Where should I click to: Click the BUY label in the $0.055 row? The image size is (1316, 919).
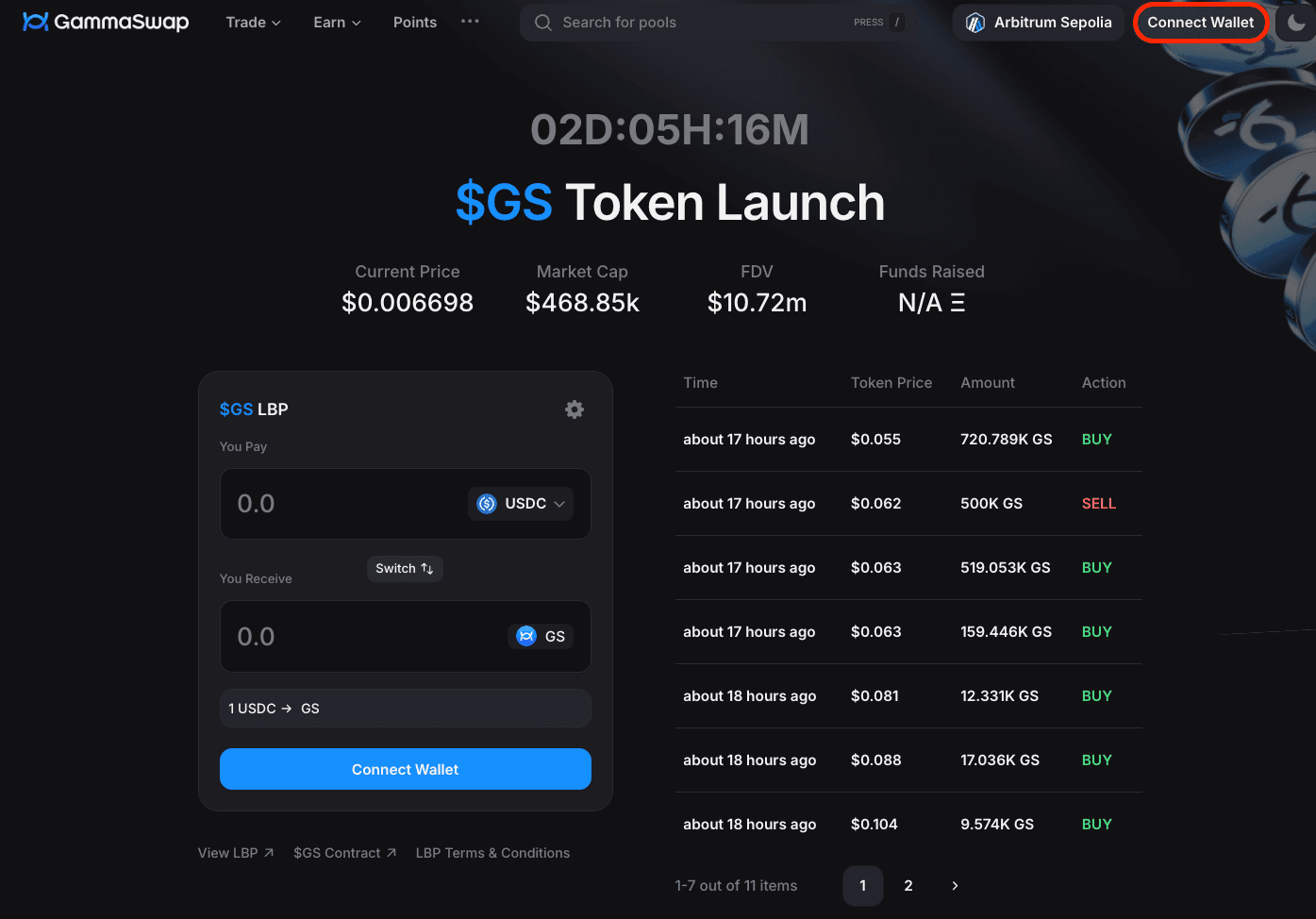tap(1097, 440)
